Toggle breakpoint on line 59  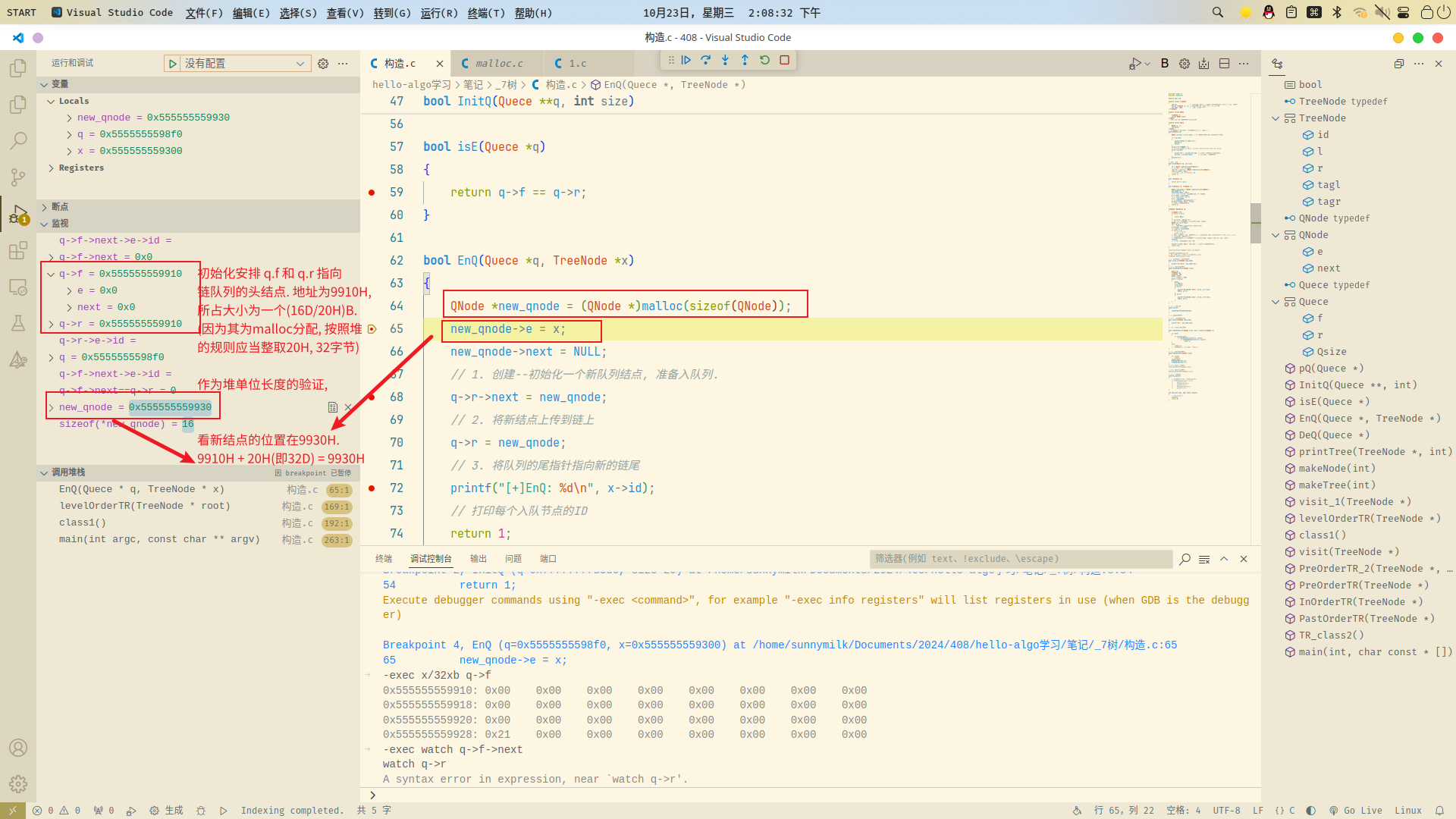tap(372, 193)
